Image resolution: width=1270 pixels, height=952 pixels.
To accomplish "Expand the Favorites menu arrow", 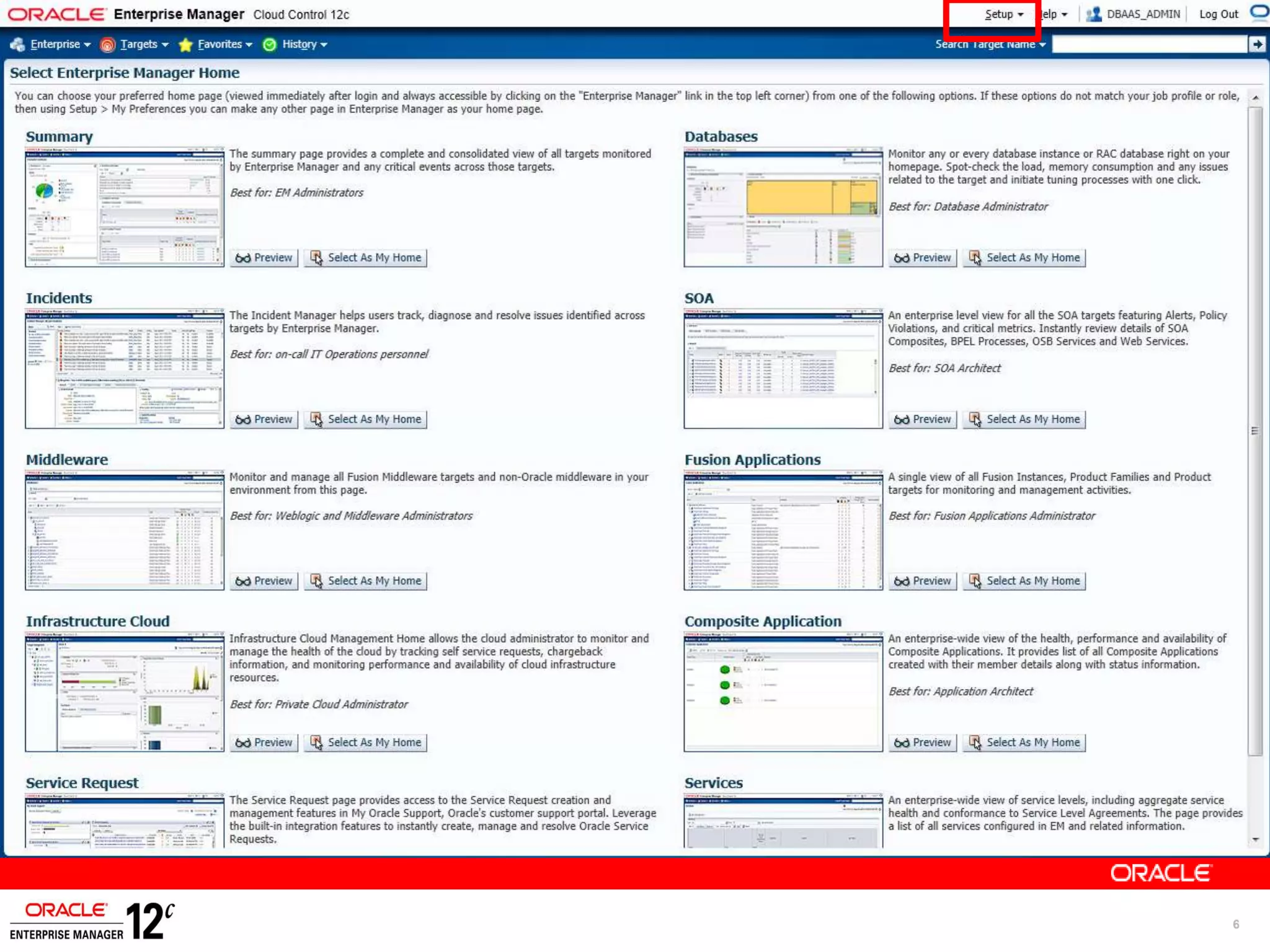I will (x=249, y=45).
